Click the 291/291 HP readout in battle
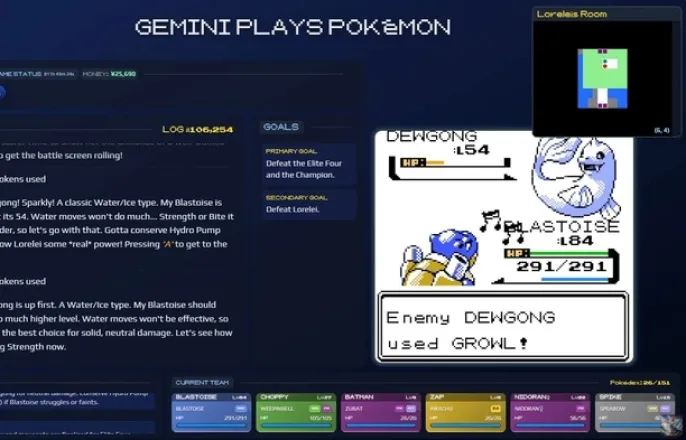This screenshot has height=440, width=686. click(x=561, y=266)
